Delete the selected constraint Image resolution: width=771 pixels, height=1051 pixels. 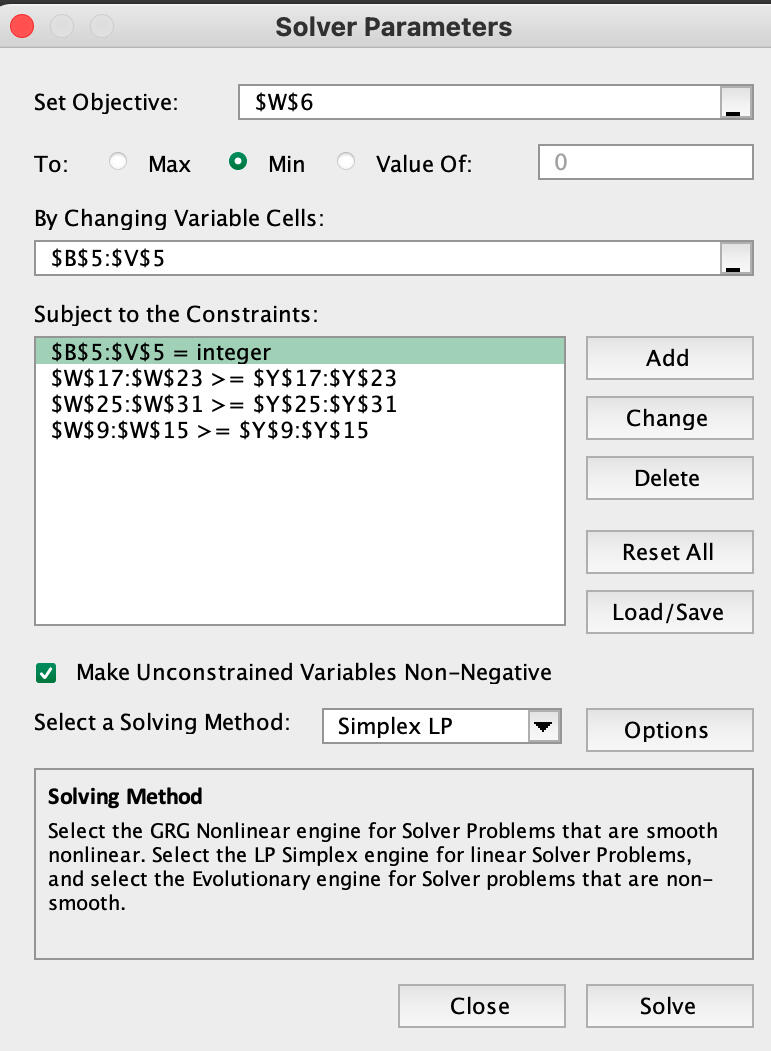[x=668, y=478]
